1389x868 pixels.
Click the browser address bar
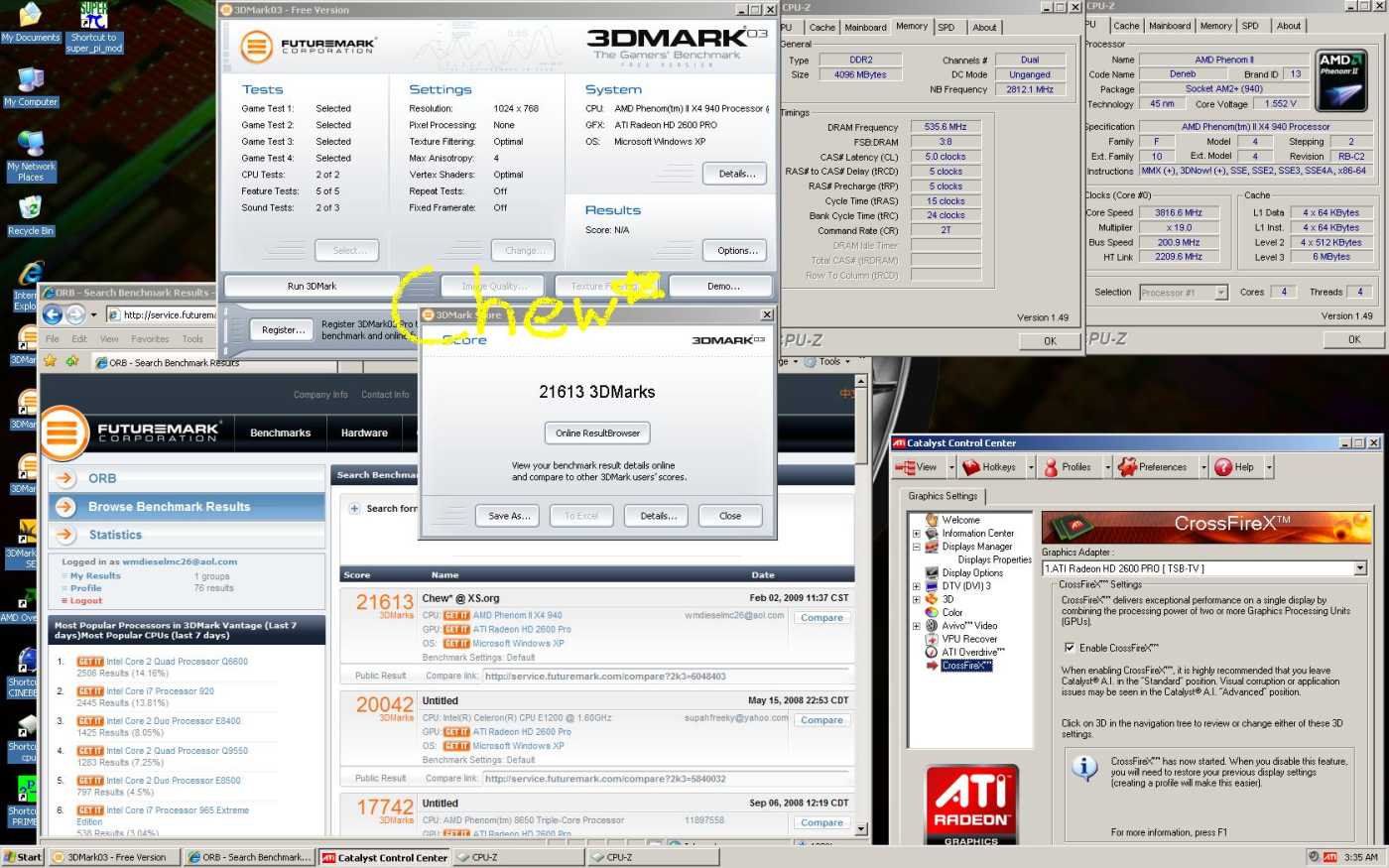tap(162, 314)
